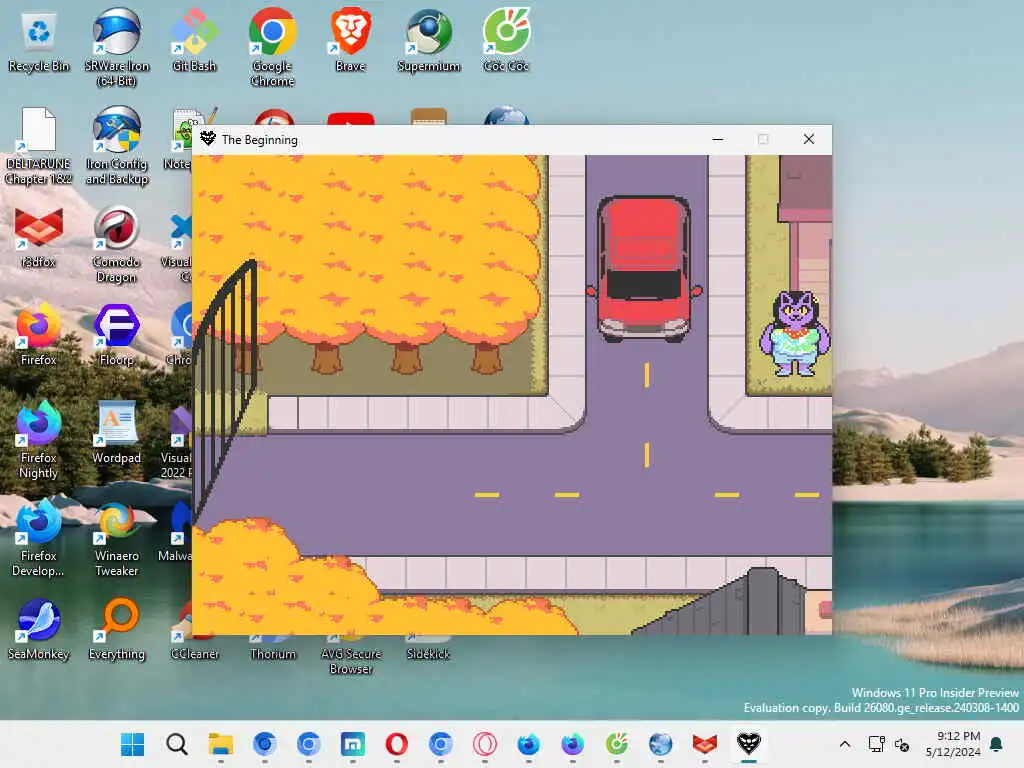
Task: Select the SeaMonkey desktop icon
Action: pyautogui.click(x=39, y=628)
